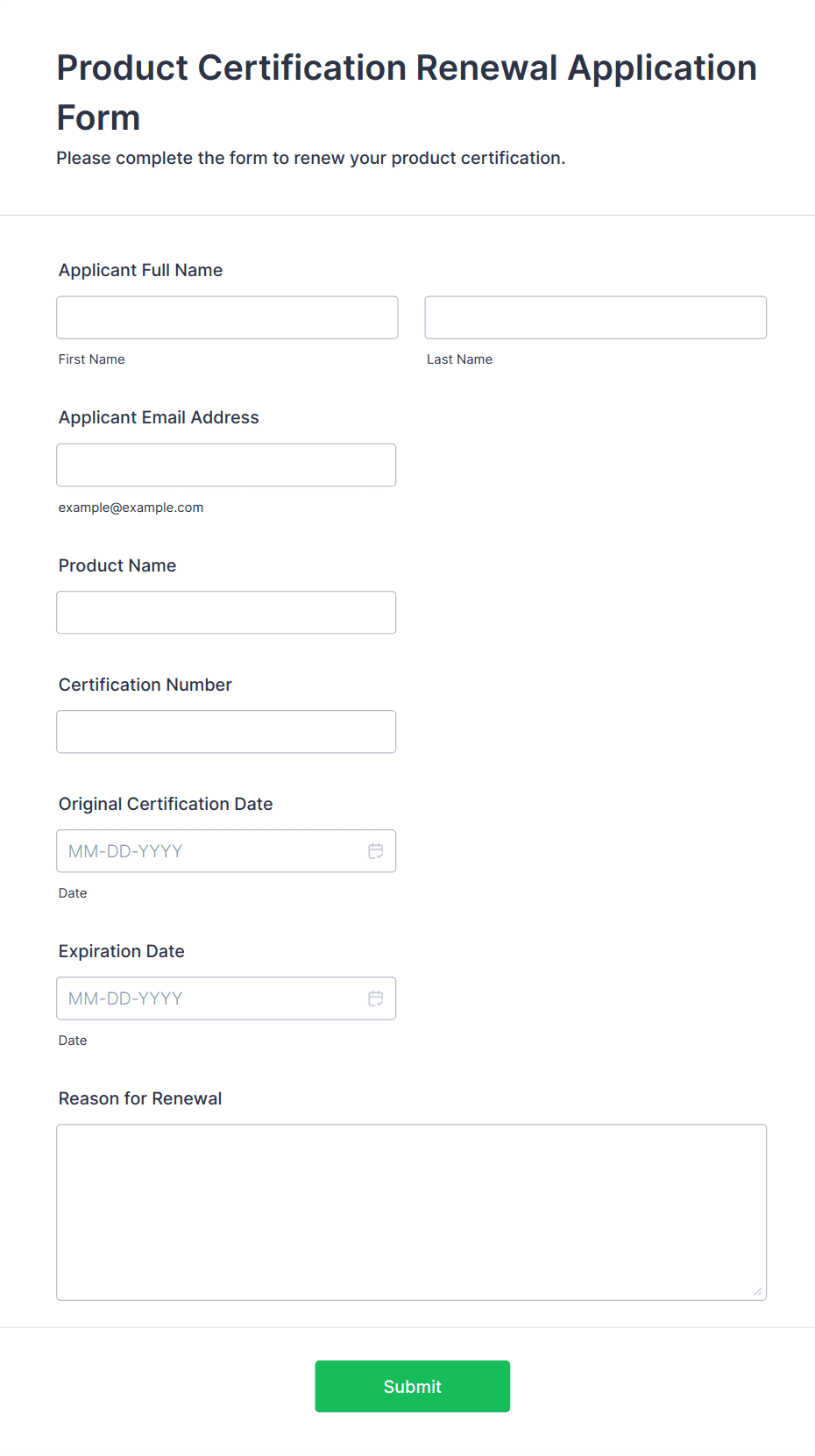
Task: Click the Original Certification Date MM-DD-YYYY field
Action: coord(210,851)
